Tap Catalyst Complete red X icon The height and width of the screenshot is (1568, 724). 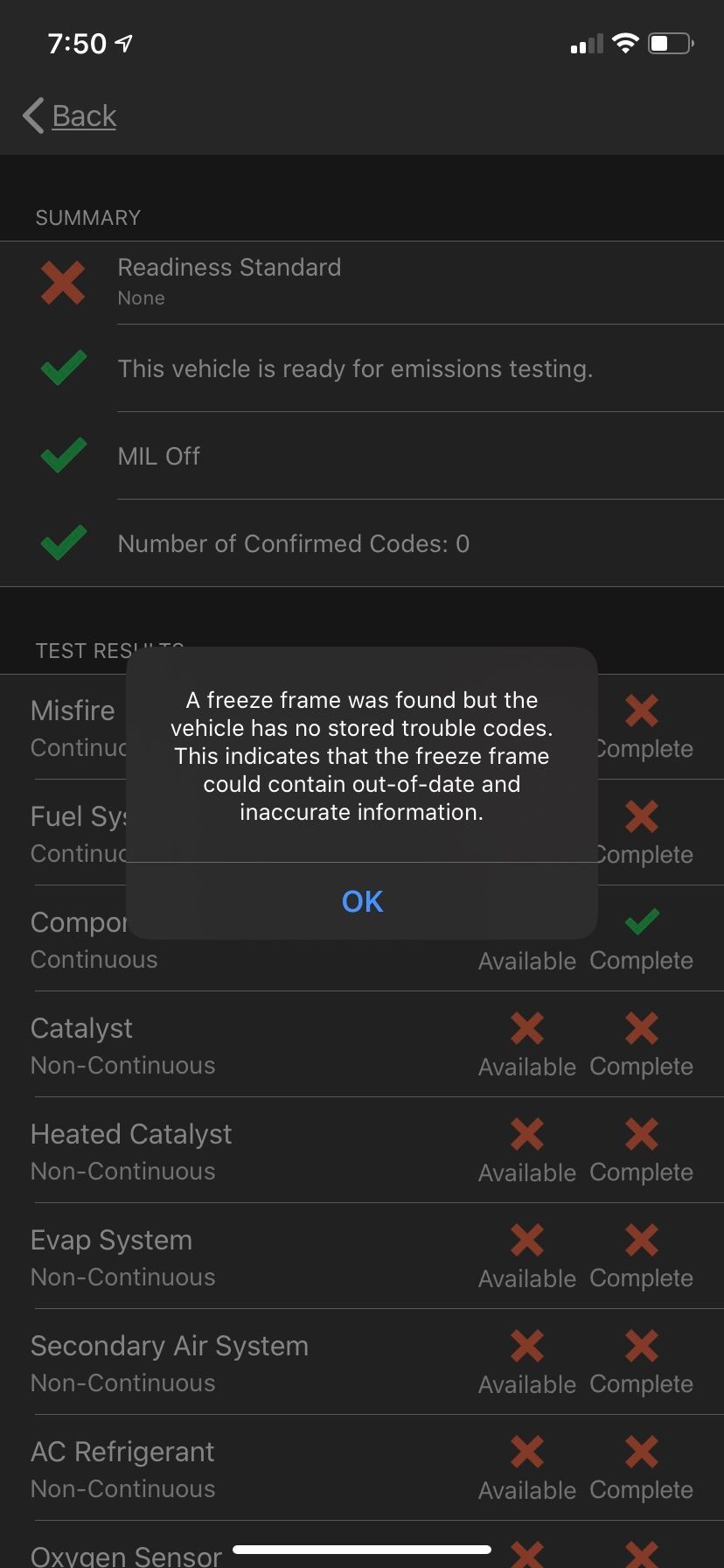[641, 1028]
